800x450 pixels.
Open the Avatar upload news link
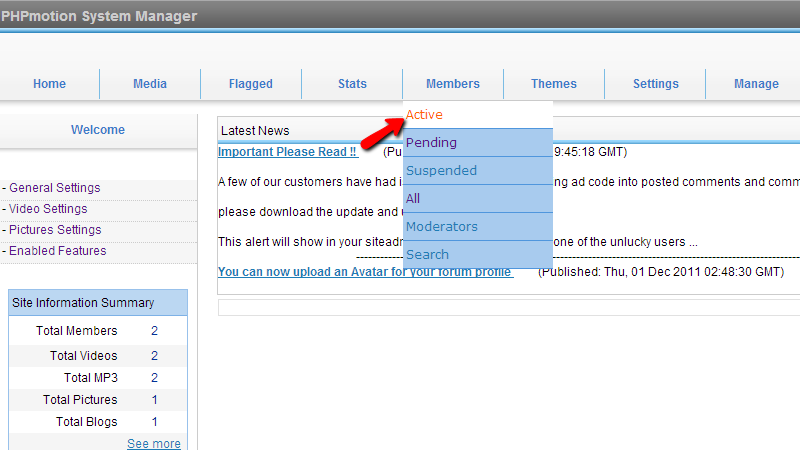pyautogui.click(x=365, y=271)
